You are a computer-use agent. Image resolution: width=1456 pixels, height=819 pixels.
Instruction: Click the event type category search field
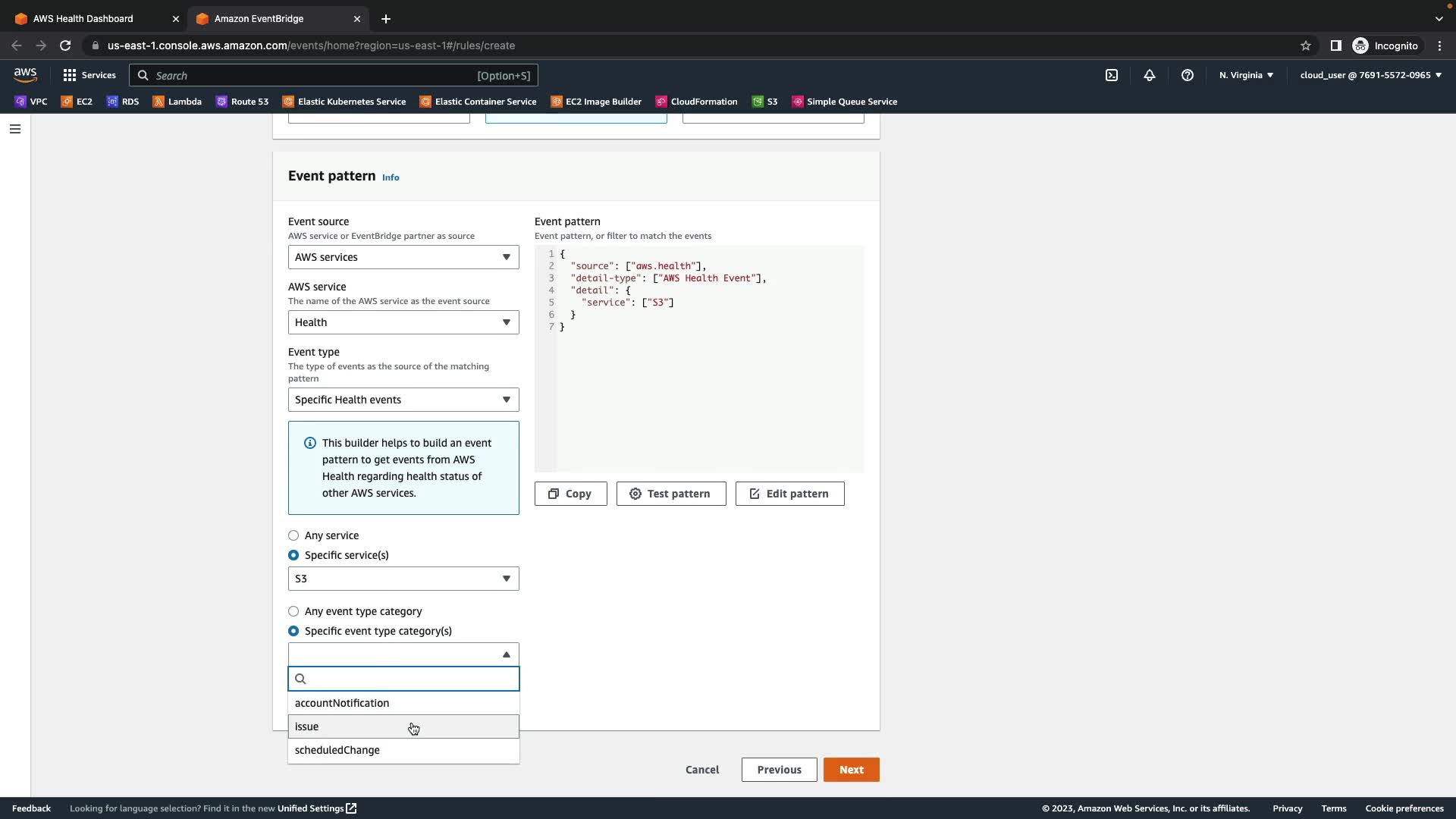tap(409, 679)
